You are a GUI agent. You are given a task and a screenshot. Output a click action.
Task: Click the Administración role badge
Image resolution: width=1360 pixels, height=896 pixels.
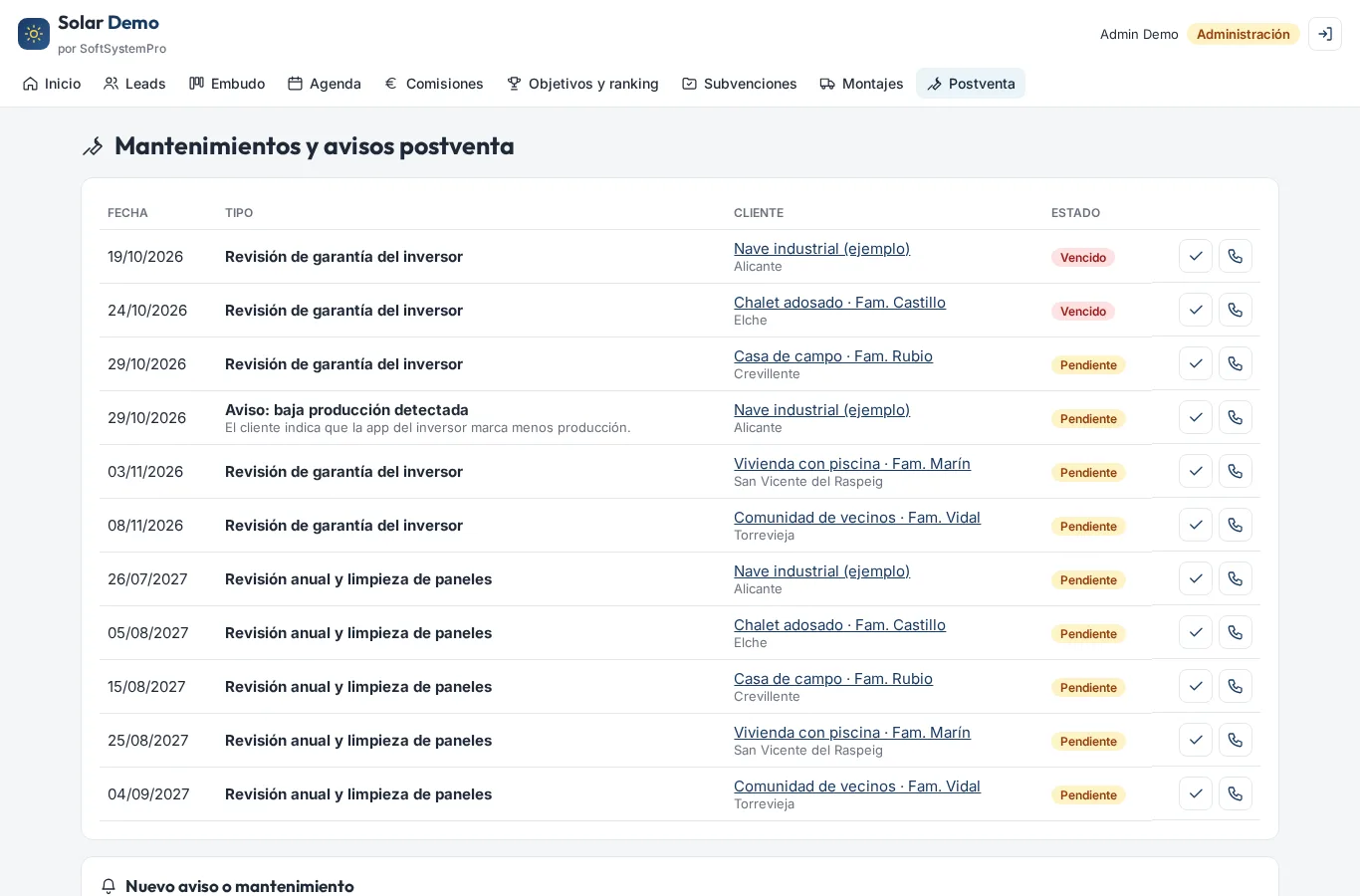click(x=1244, y=34)
